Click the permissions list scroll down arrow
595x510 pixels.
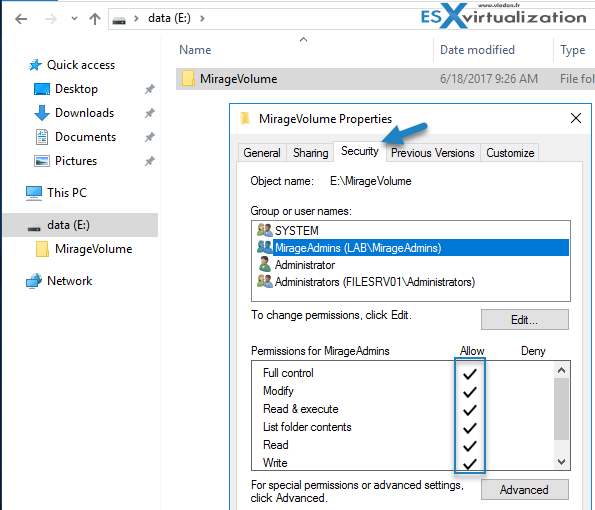click(562, 462)
